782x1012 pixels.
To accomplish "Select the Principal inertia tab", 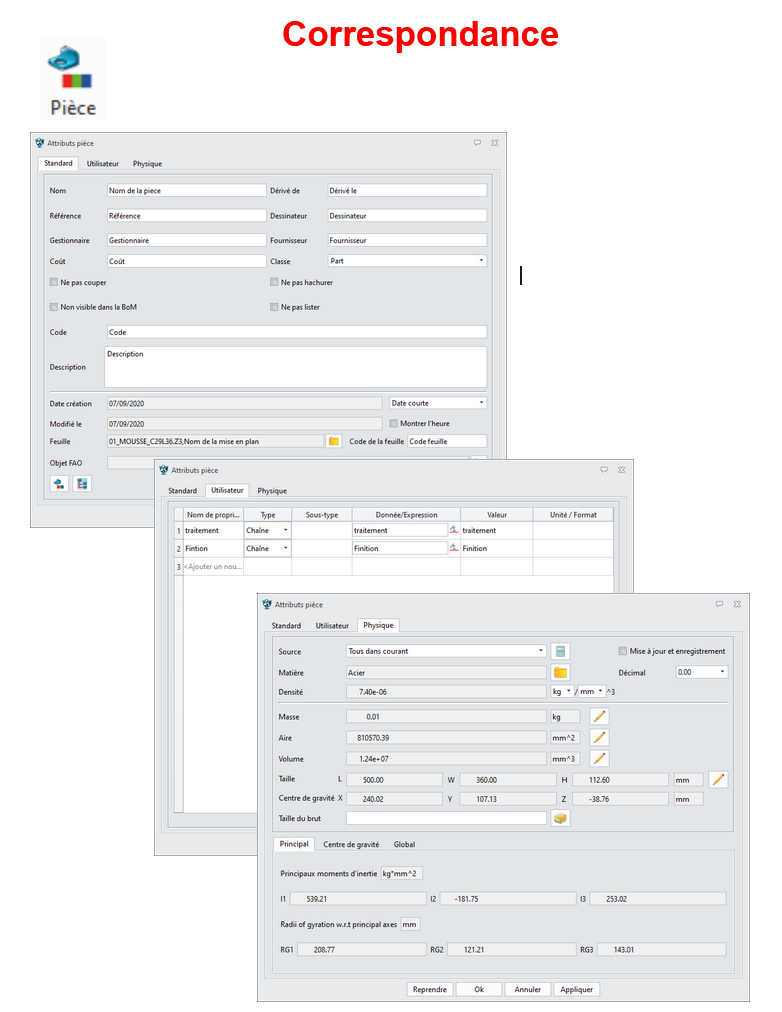I will click(x=294, y=844).
